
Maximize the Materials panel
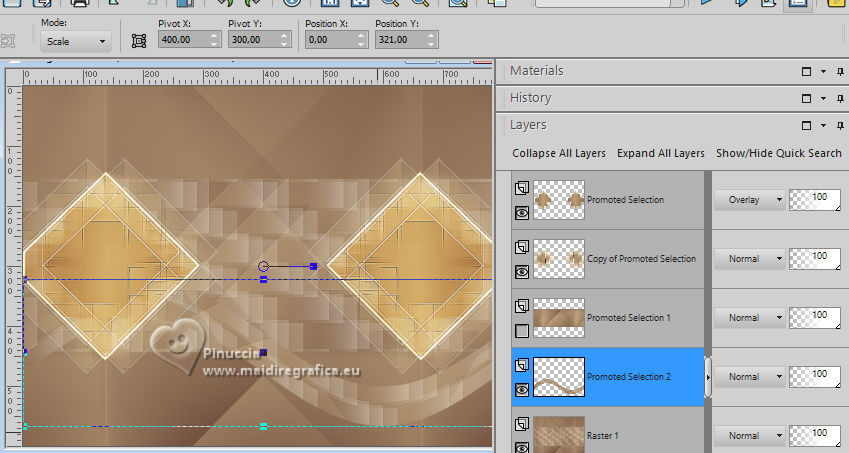tap(806, 71)
